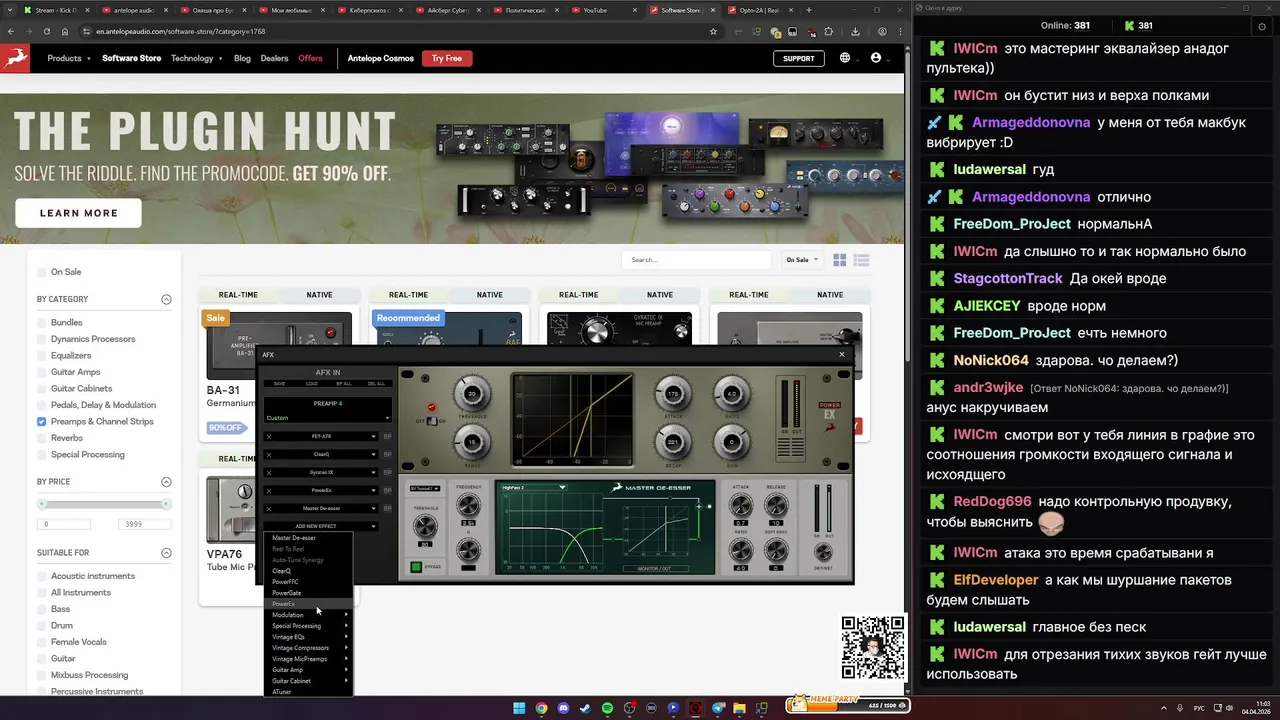Screen dimensions: 1280x720
Task: Expand the Technology menu
Action: click(x=196, y=58)
